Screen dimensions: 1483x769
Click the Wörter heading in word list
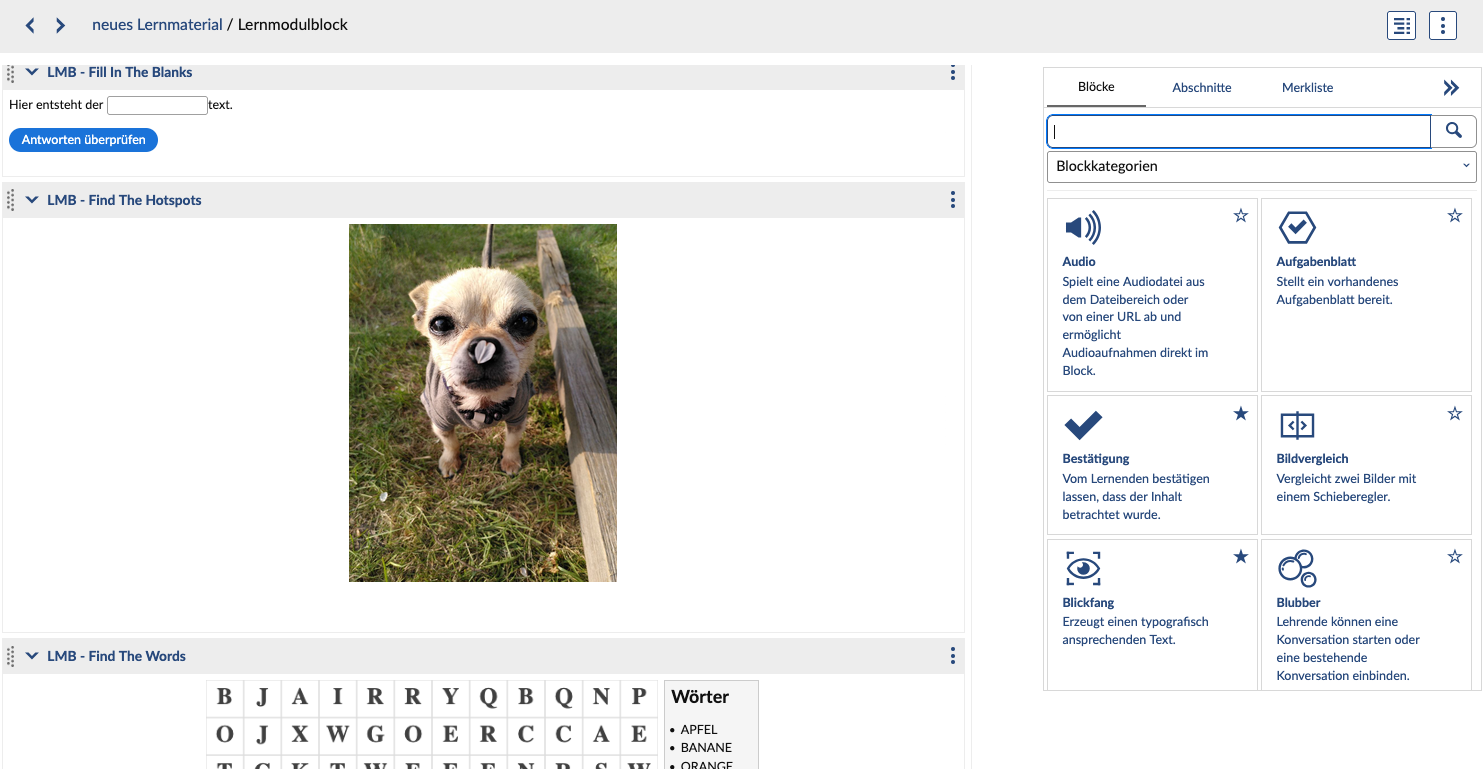(x=700, y=697)
